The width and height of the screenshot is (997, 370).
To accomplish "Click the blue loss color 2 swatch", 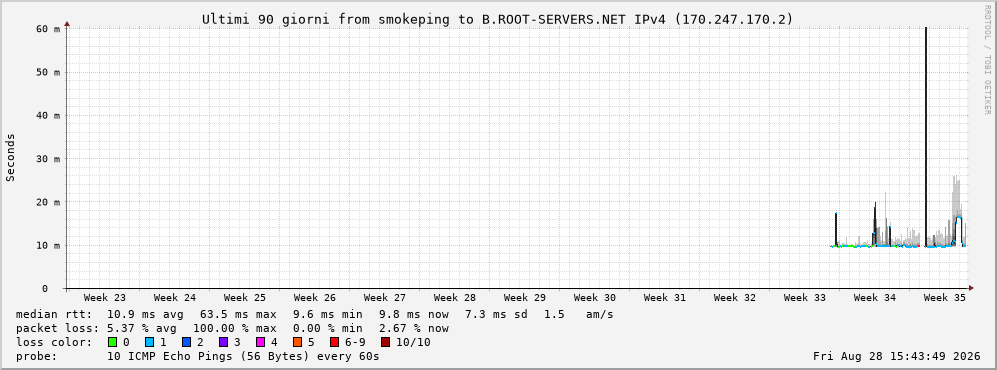I will (x=186, y=343).
